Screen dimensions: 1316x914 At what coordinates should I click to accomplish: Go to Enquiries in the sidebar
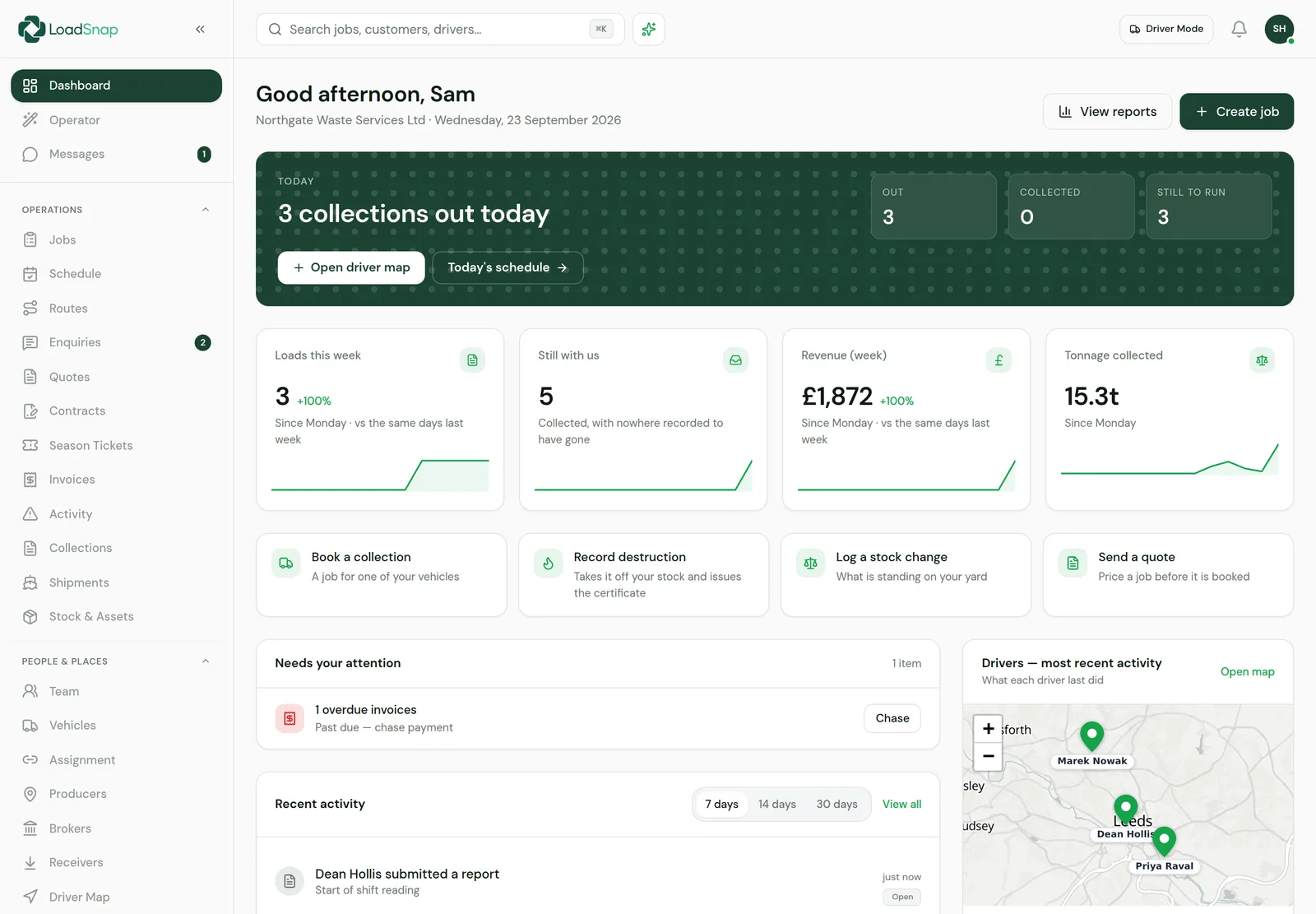116,342
